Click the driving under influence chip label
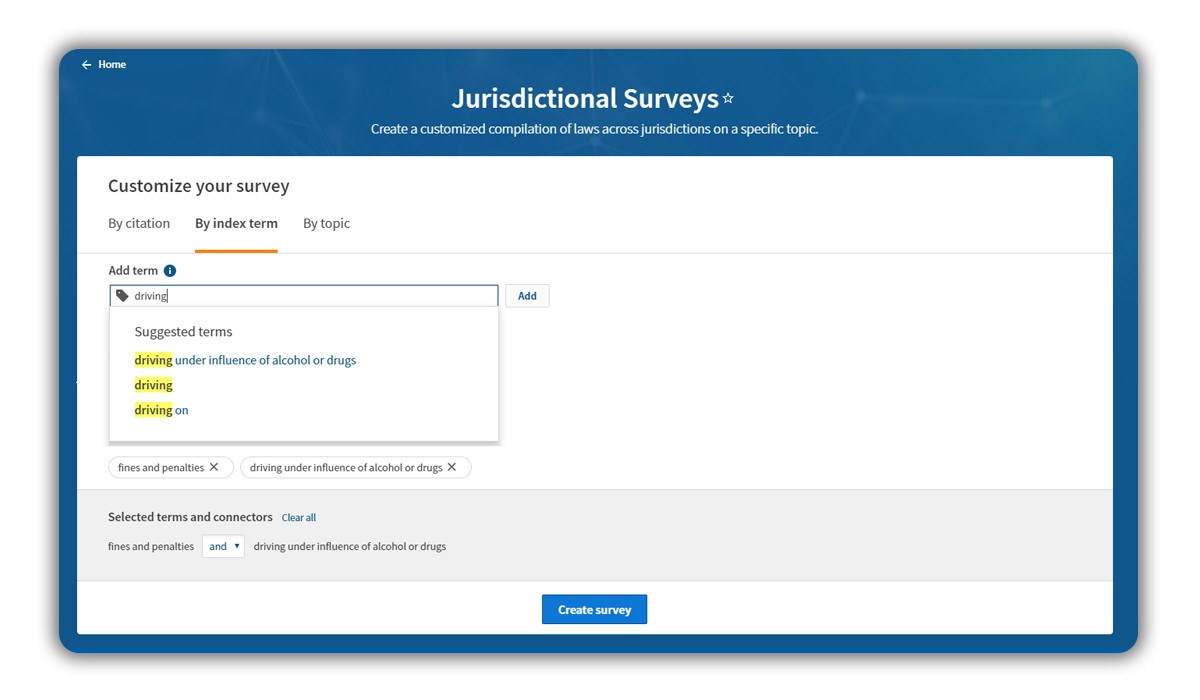This screenshot has width=1200, height=700. 346,468
